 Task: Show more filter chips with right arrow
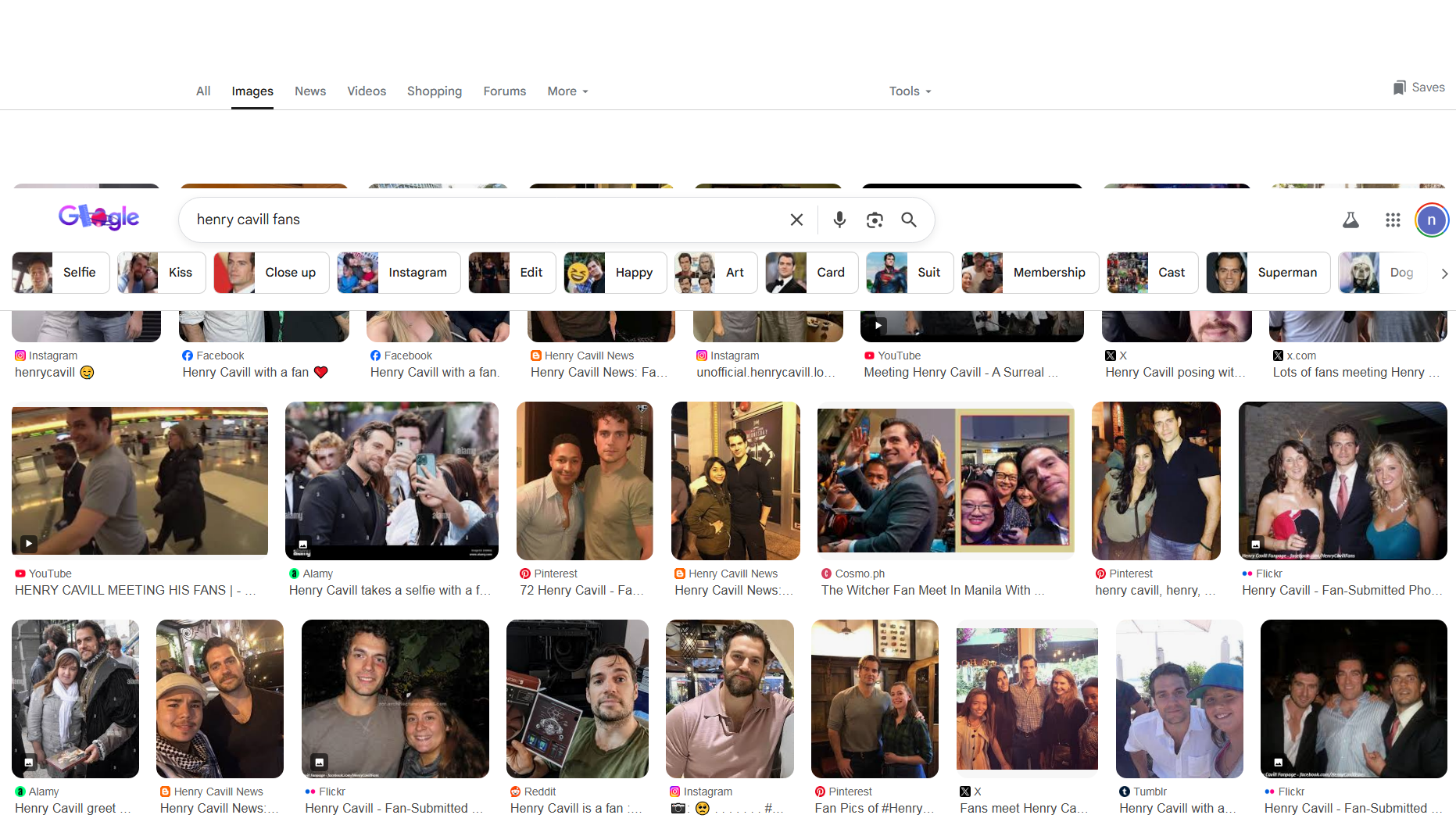pos(1444,273)
